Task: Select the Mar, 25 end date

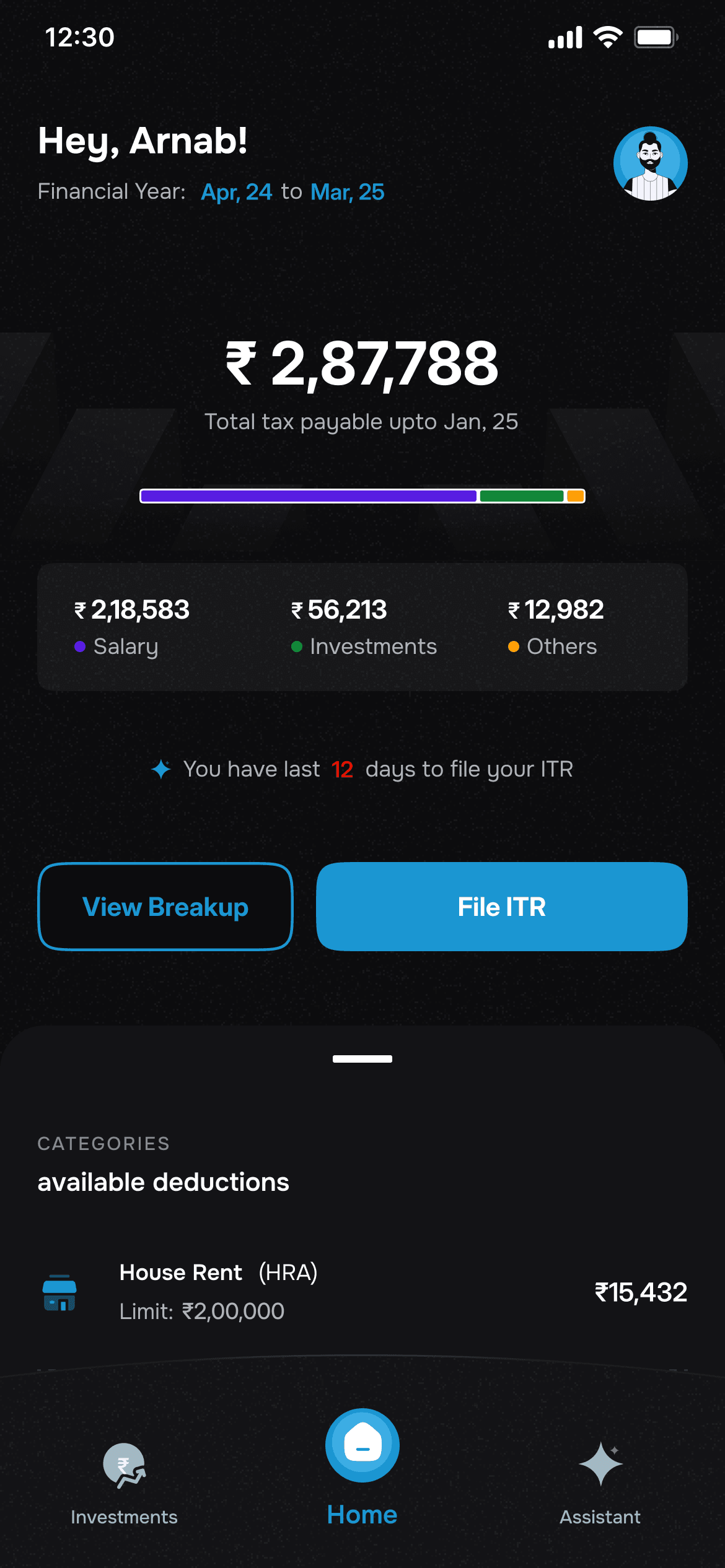Action: tap(348, 192)
